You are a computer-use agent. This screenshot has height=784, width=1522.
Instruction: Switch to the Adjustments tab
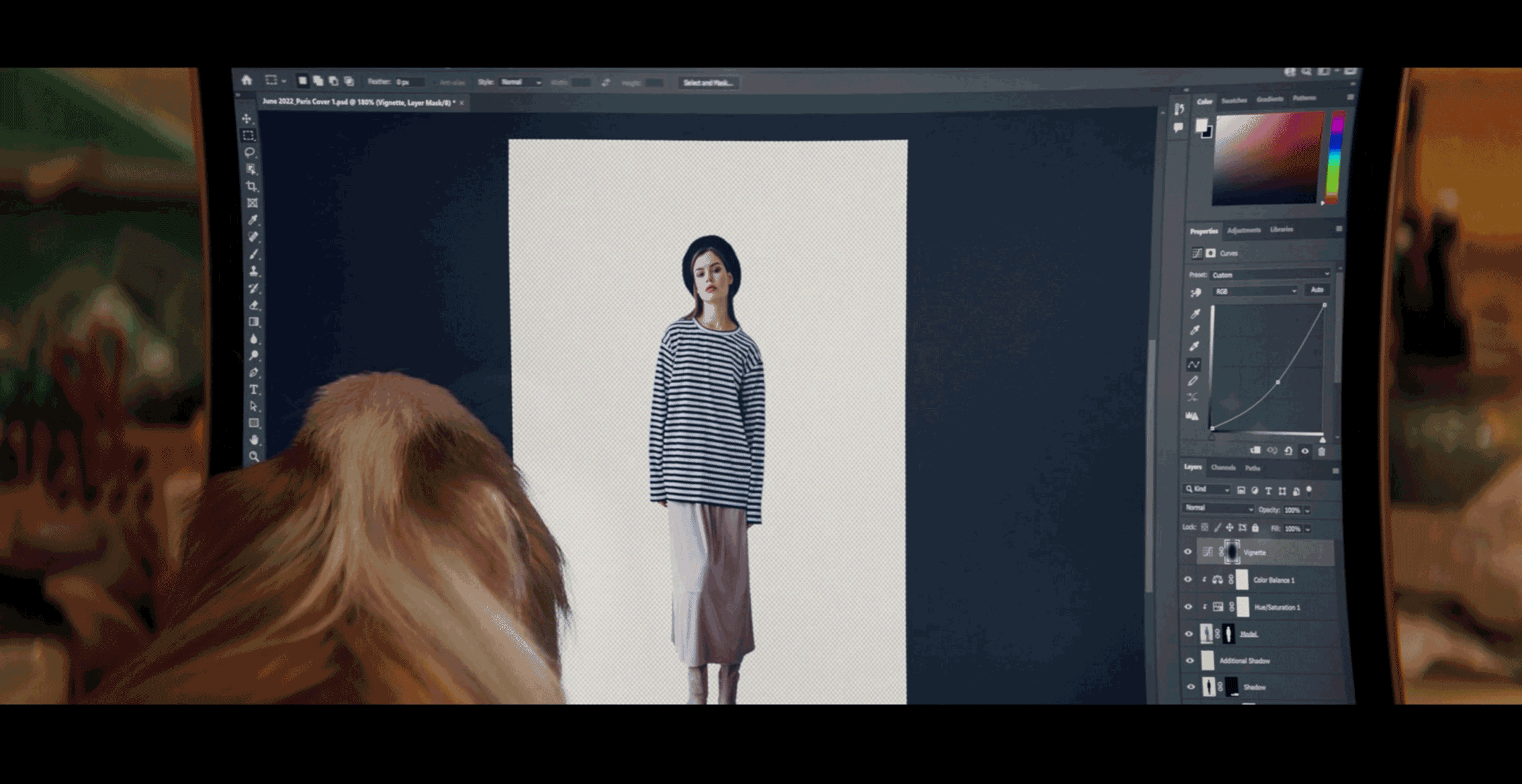pyautogui.click(x=1243, y=230)
